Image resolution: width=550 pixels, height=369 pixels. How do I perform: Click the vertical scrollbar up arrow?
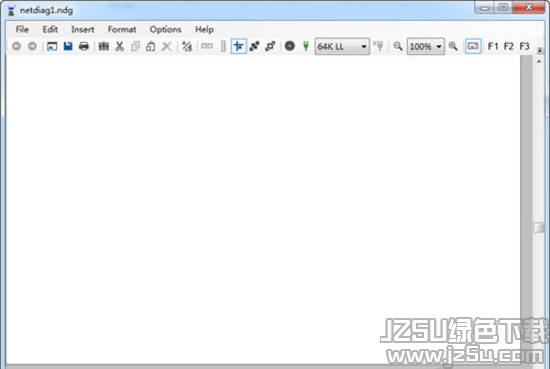click(539, 61)
